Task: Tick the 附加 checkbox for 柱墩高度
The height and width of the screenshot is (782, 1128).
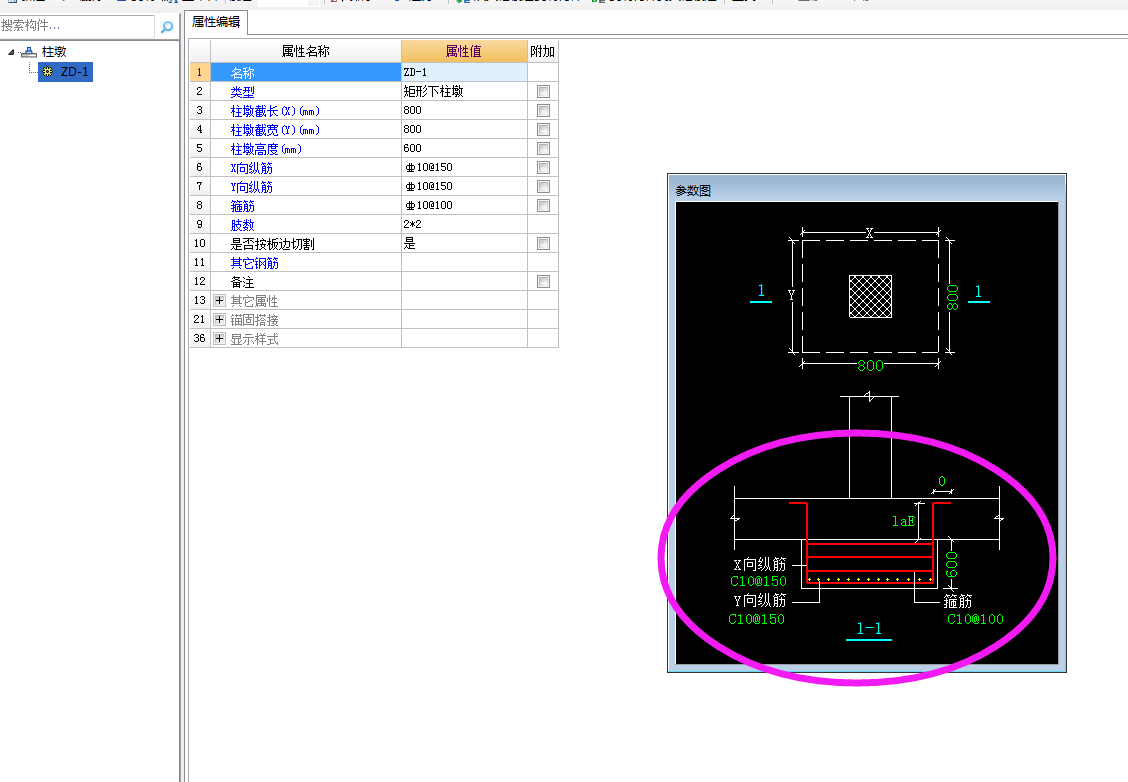Action: click(x=543, y=148)
